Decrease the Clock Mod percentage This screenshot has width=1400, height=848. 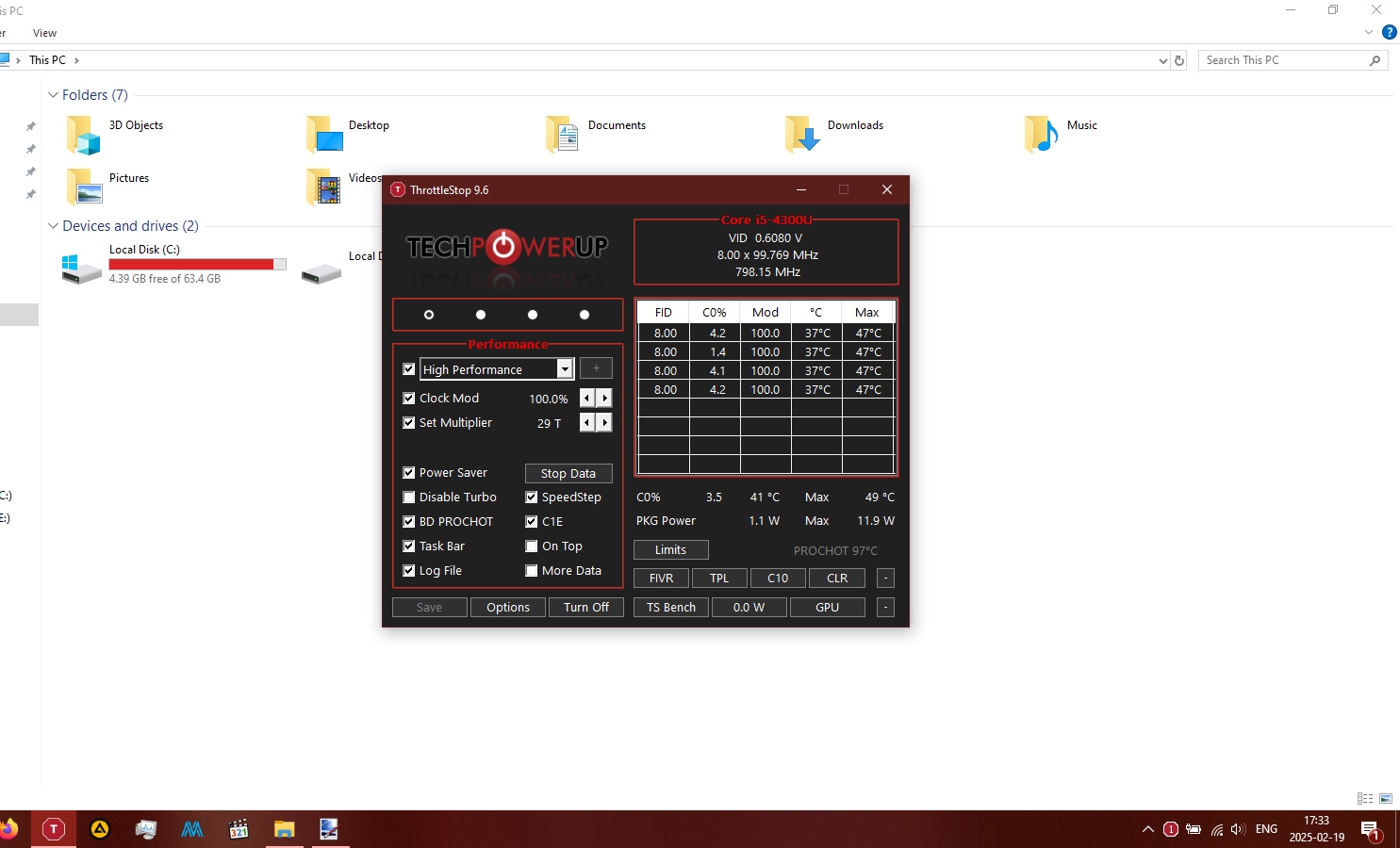point(586,399)
